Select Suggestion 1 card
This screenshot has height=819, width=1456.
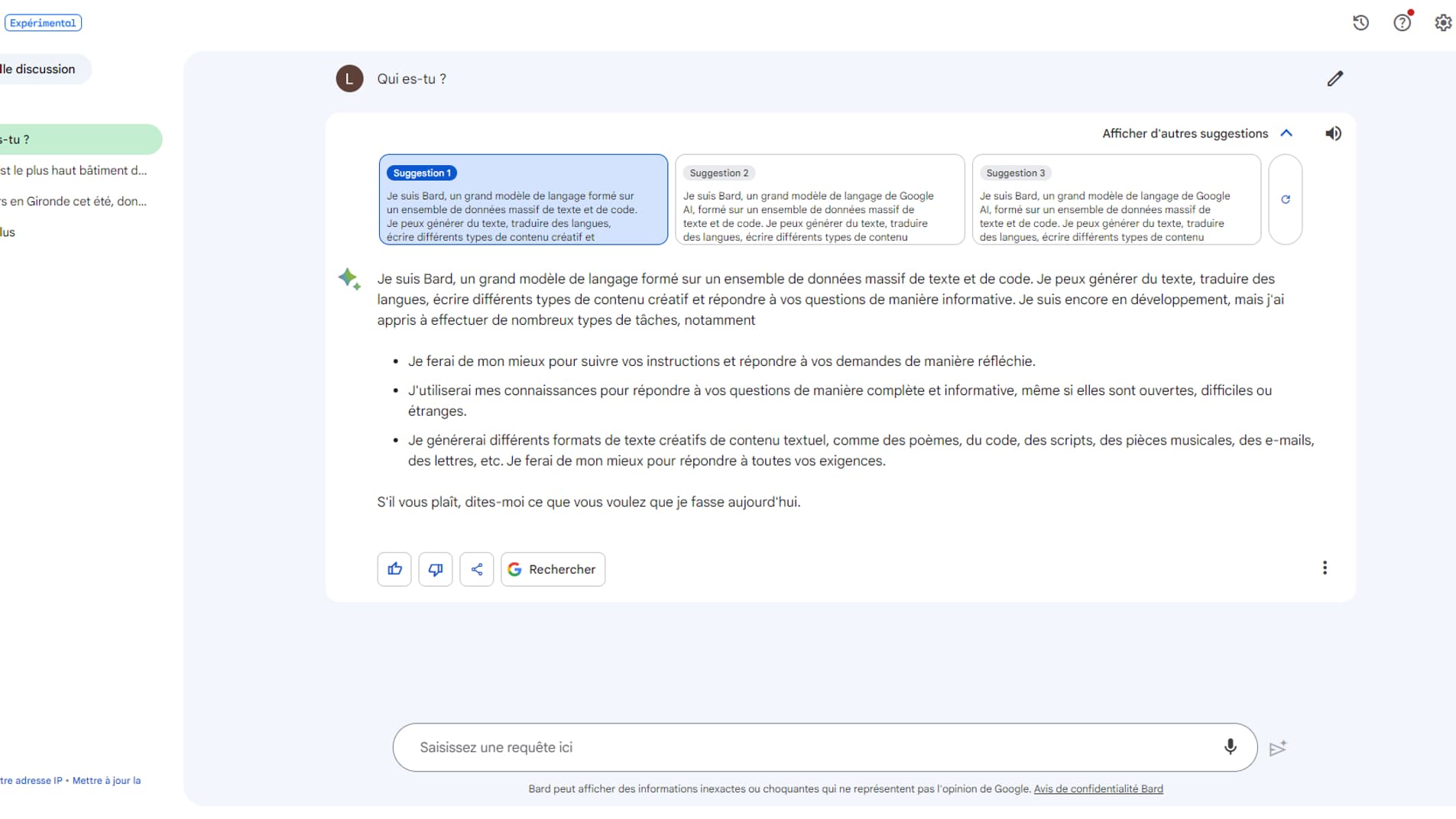pos(524,199)
